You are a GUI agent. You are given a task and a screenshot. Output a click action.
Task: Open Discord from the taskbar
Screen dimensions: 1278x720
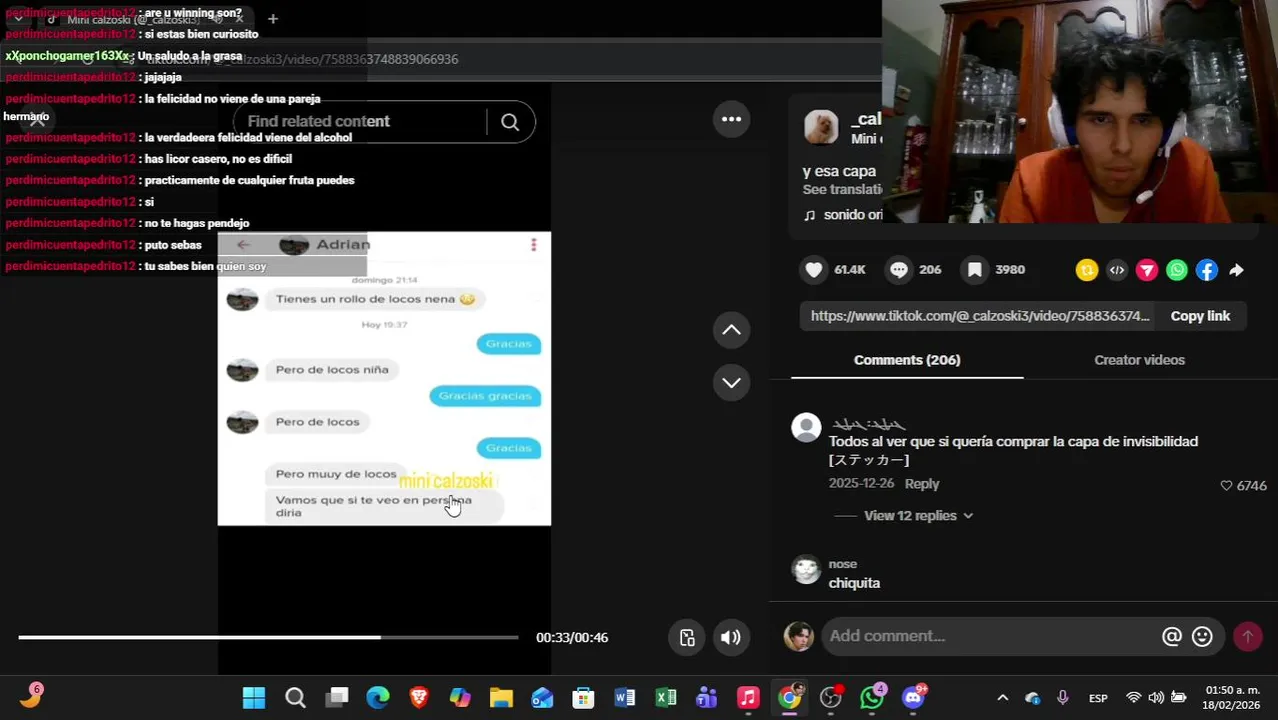[x=913, y=698]
